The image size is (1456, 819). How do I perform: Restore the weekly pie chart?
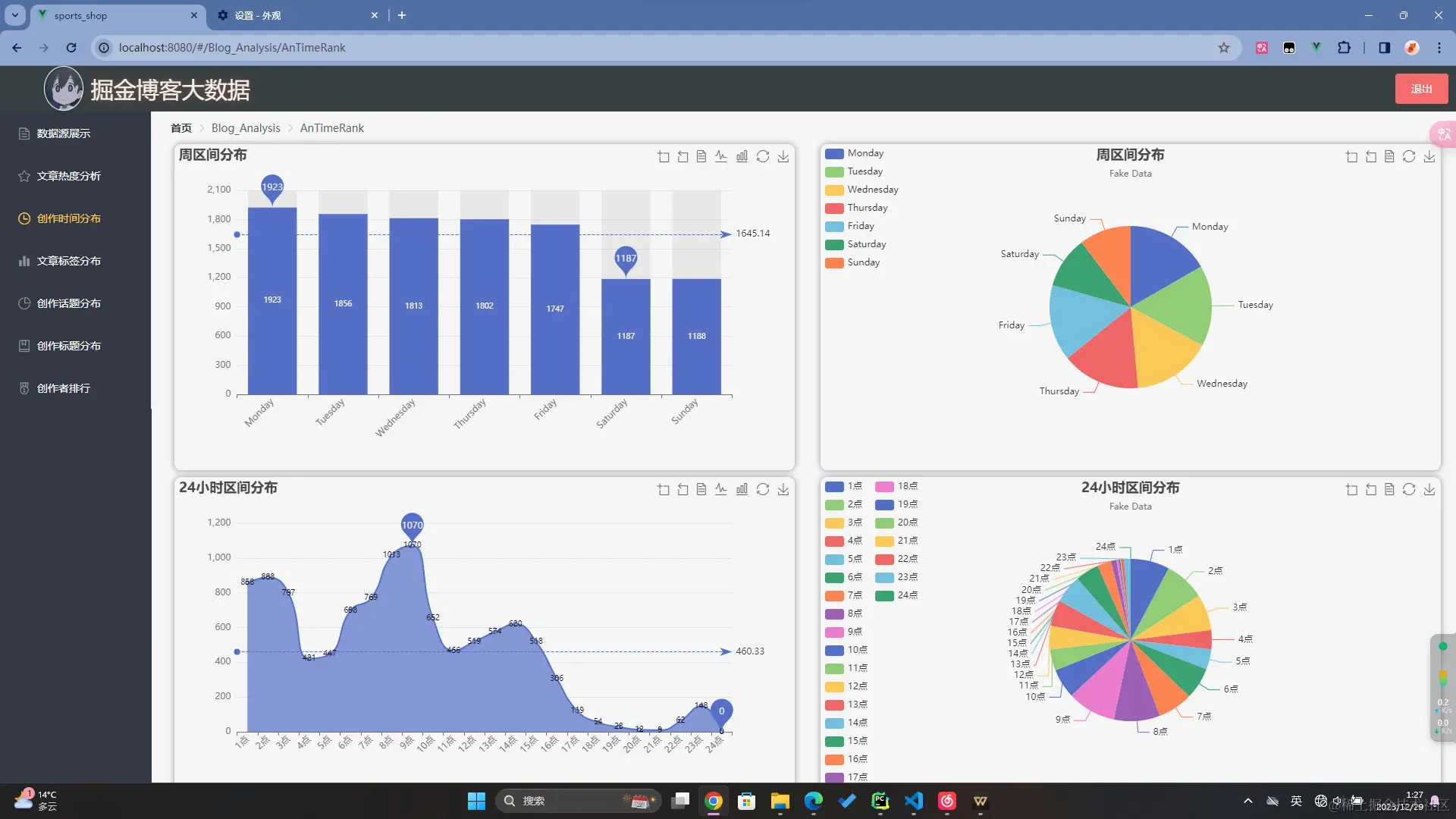[x=1409, y=156]
